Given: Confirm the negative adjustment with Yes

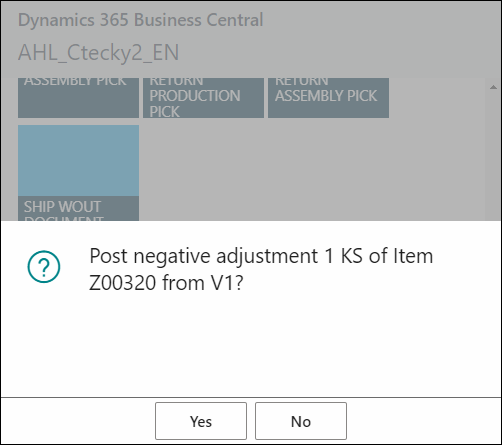Looking at the screenshot, I should coord(201,421).
